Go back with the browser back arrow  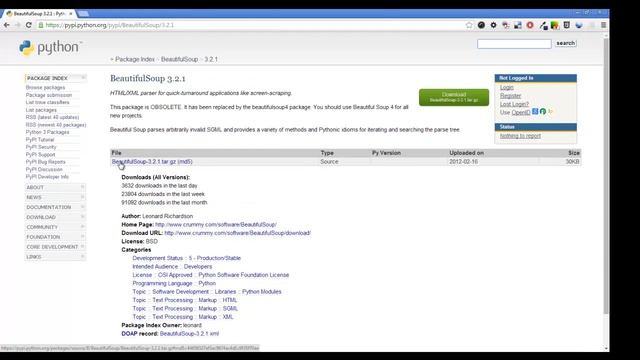click(7, 25)
